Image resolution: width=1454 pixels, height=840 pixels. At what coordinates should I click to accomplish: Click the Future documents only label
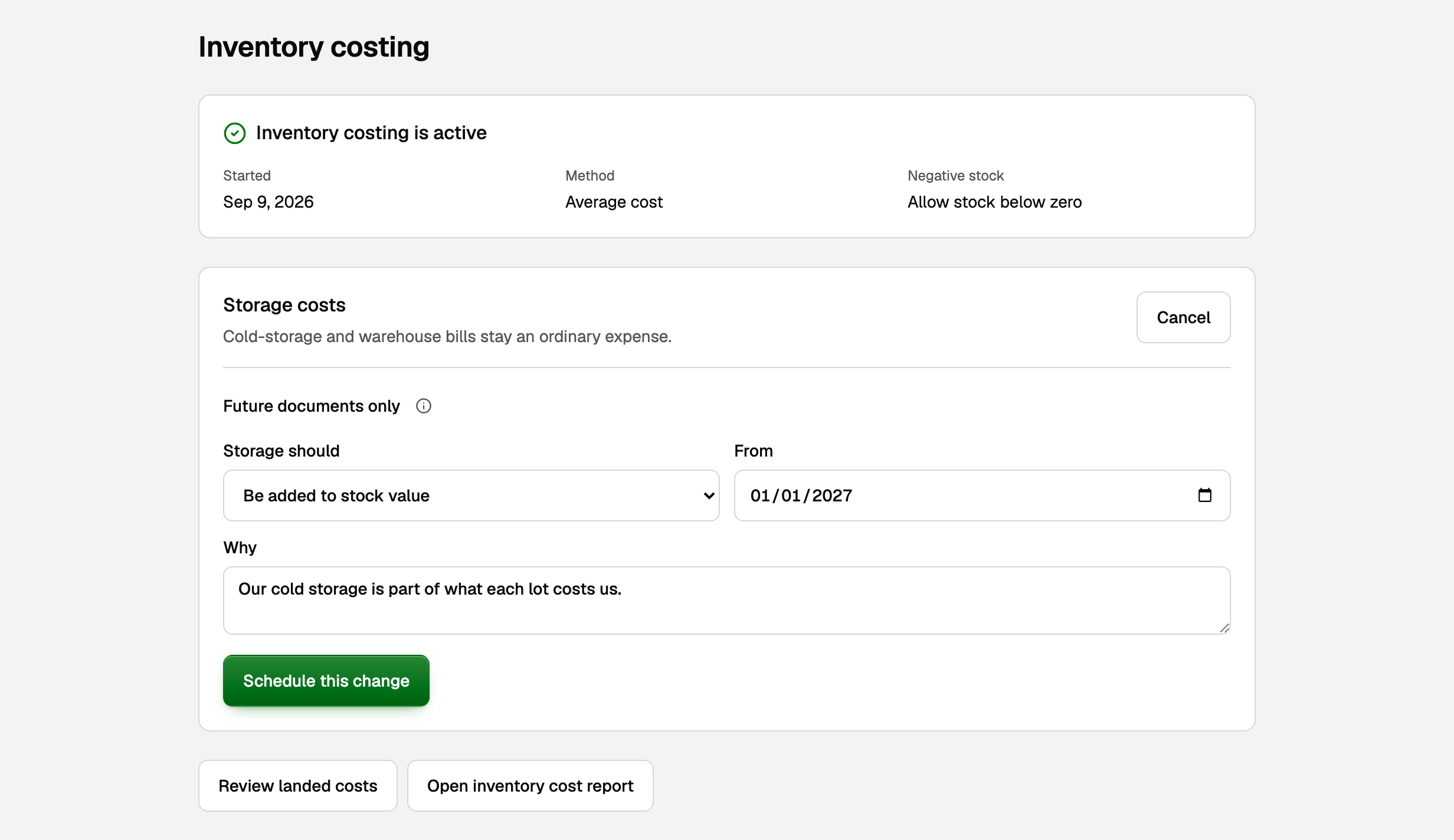pos(312,406)
